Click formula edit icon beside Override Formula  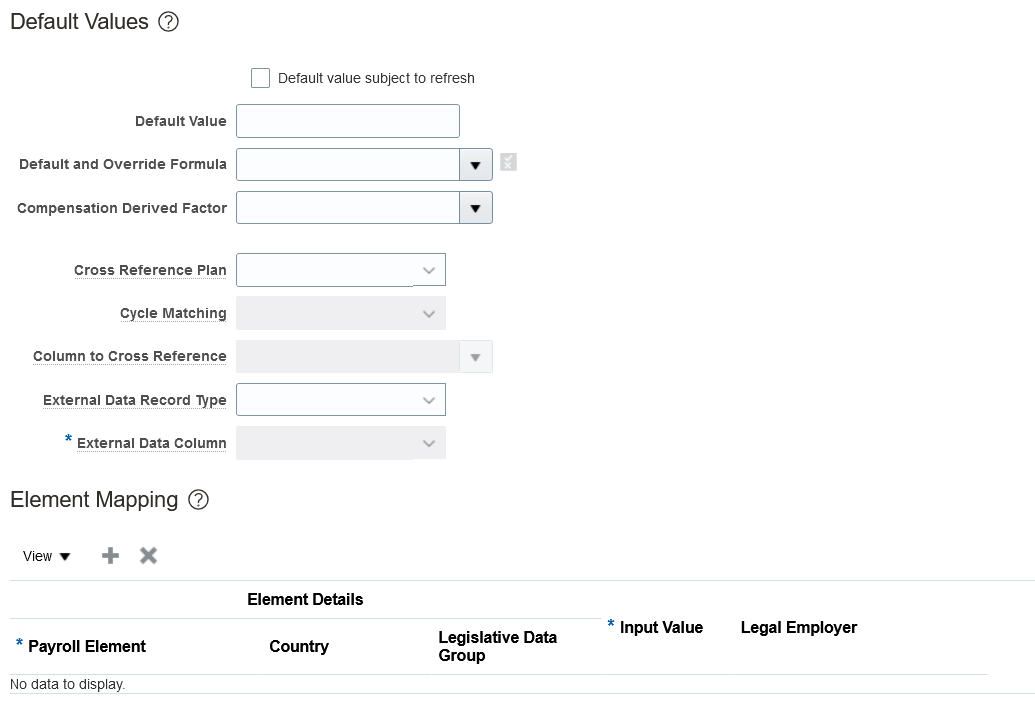(x=509, y=162)
